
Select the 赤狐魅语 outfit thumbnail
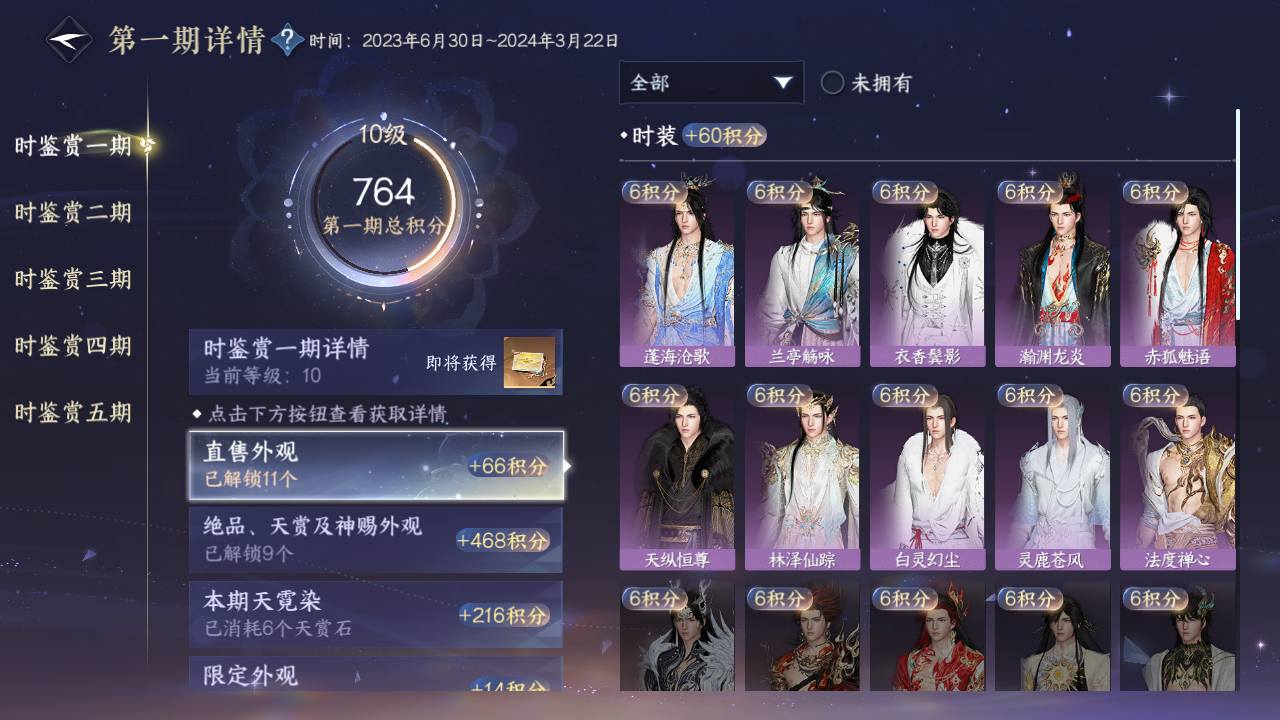[1177, 273]
